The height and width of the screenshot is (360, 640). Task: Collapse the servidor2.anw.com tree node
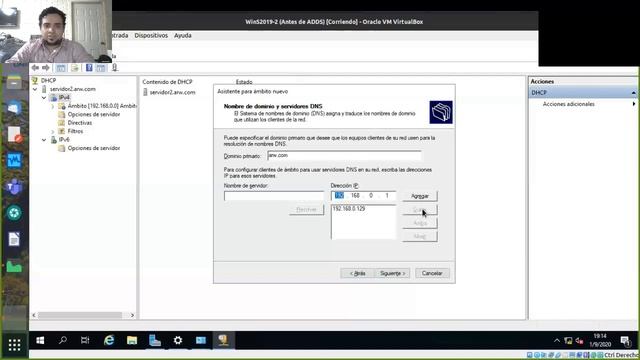[x=35, y=89]
